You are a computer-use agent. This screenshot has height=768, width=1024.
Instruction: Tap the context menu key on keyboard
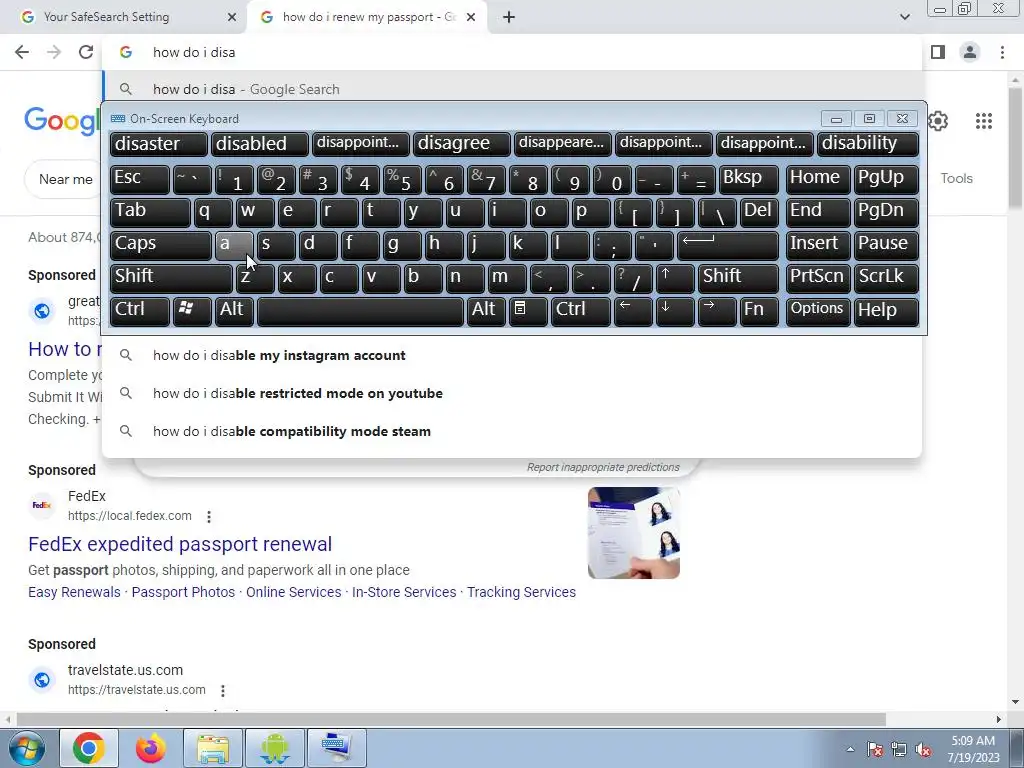coord(528,311)
